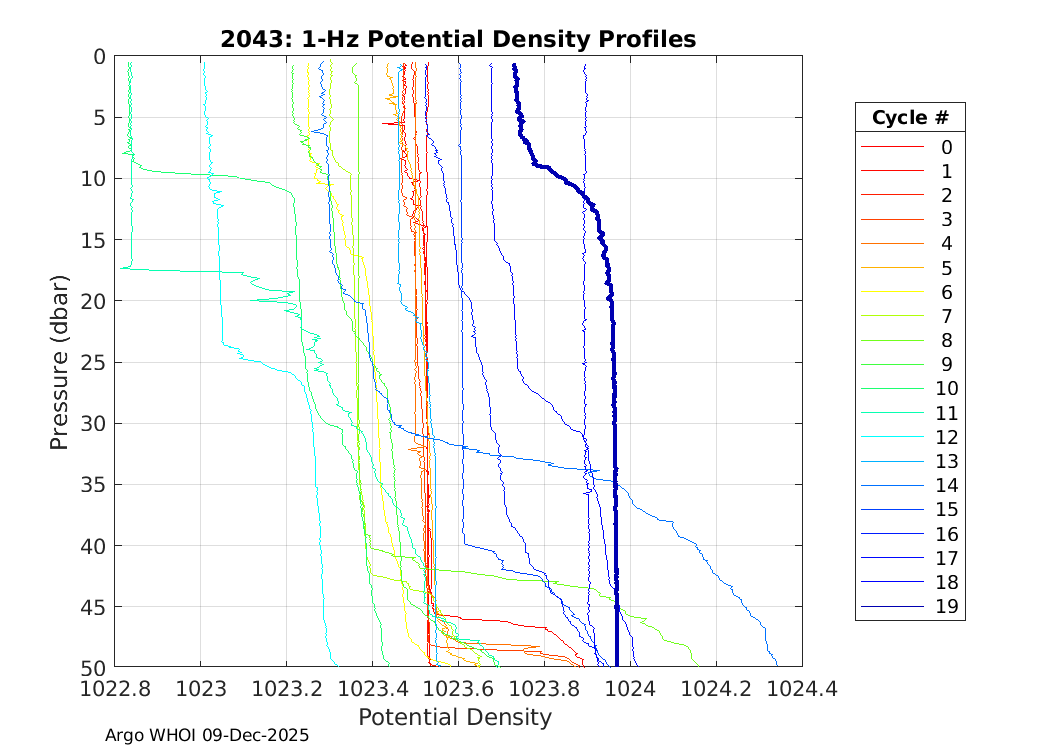Click the plot title '2043: 1-Hz Potential Density Profiles'
Image resolution: width=1050 pixels, height=750 pixels.
point(458,39)
